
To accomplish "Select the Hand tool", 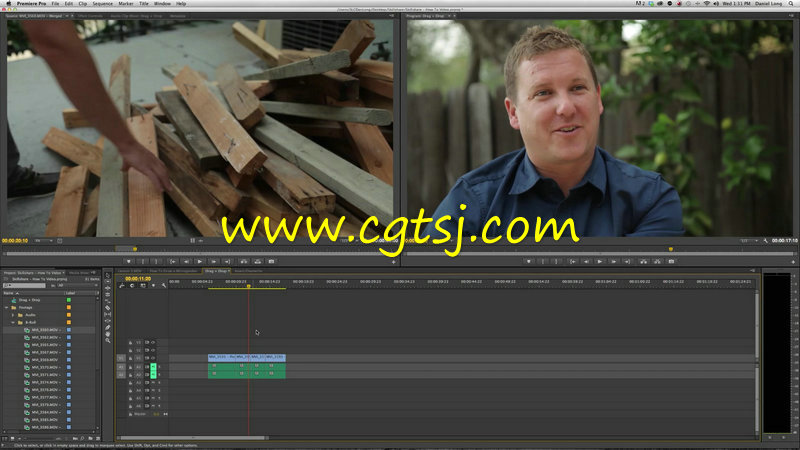I will coord(108,334).
